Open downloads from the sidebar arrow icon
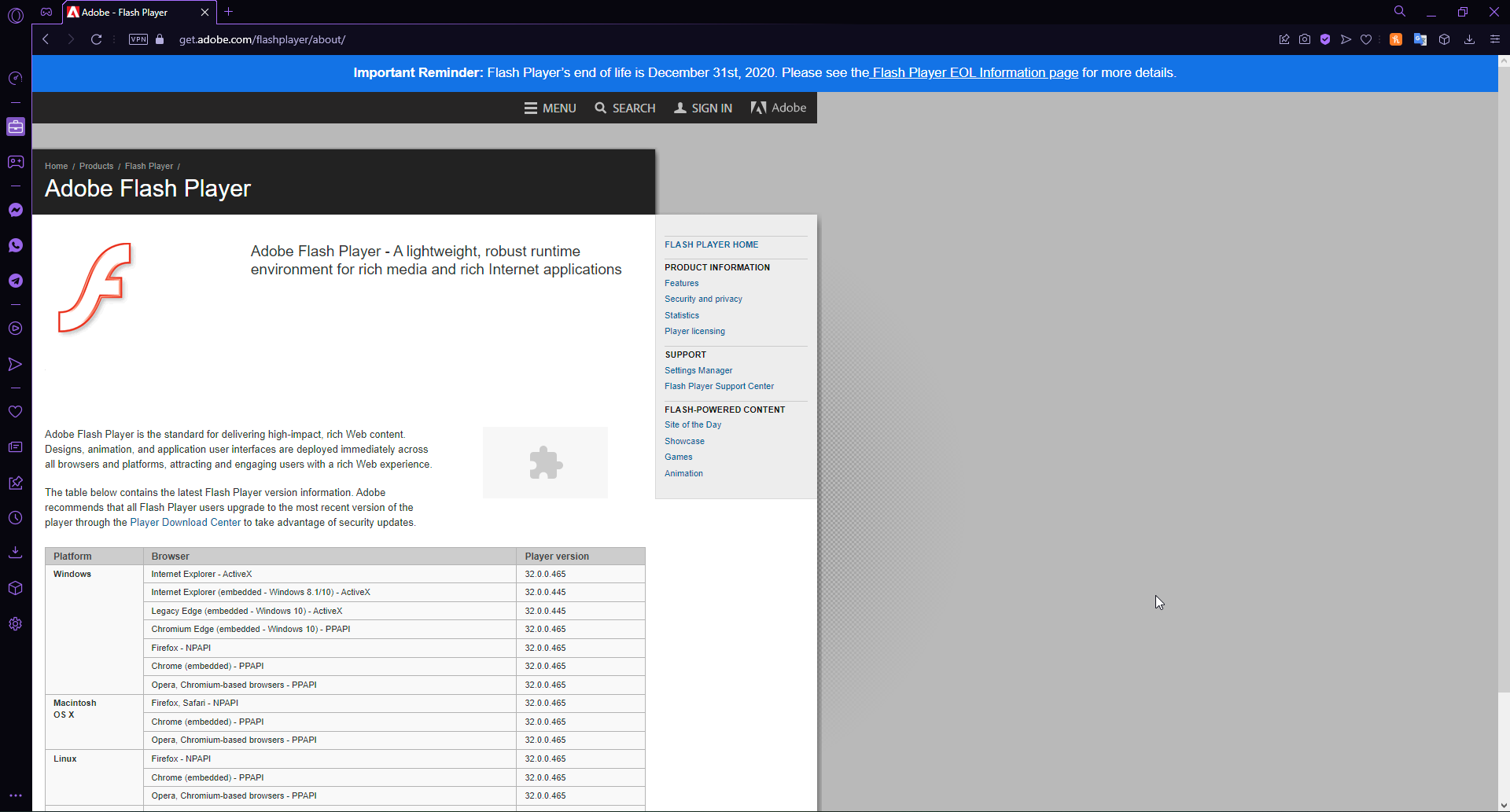This screenshot has height=812, width=1510. [x=16, y=552]
